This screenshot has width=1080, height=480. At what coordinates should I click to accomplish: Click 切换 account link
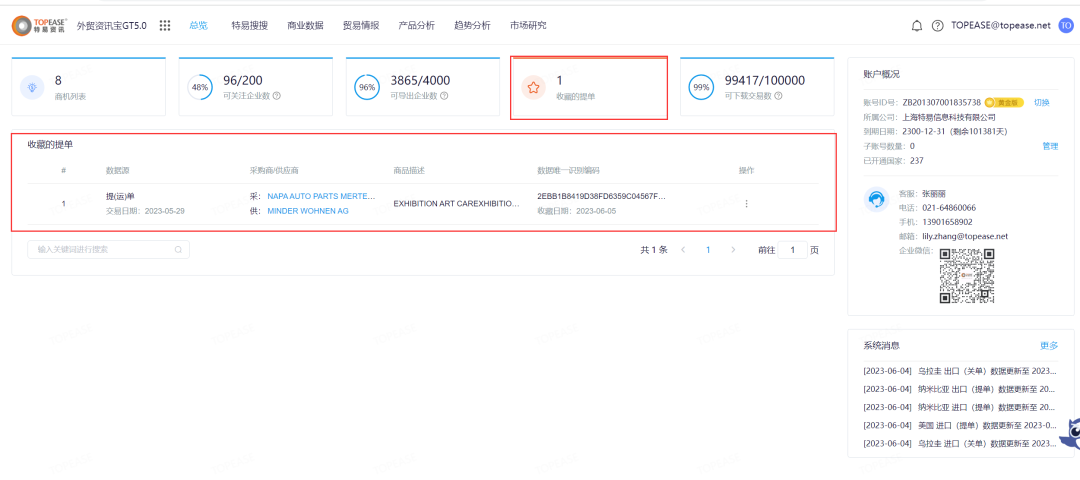(x=1041, y=103)
